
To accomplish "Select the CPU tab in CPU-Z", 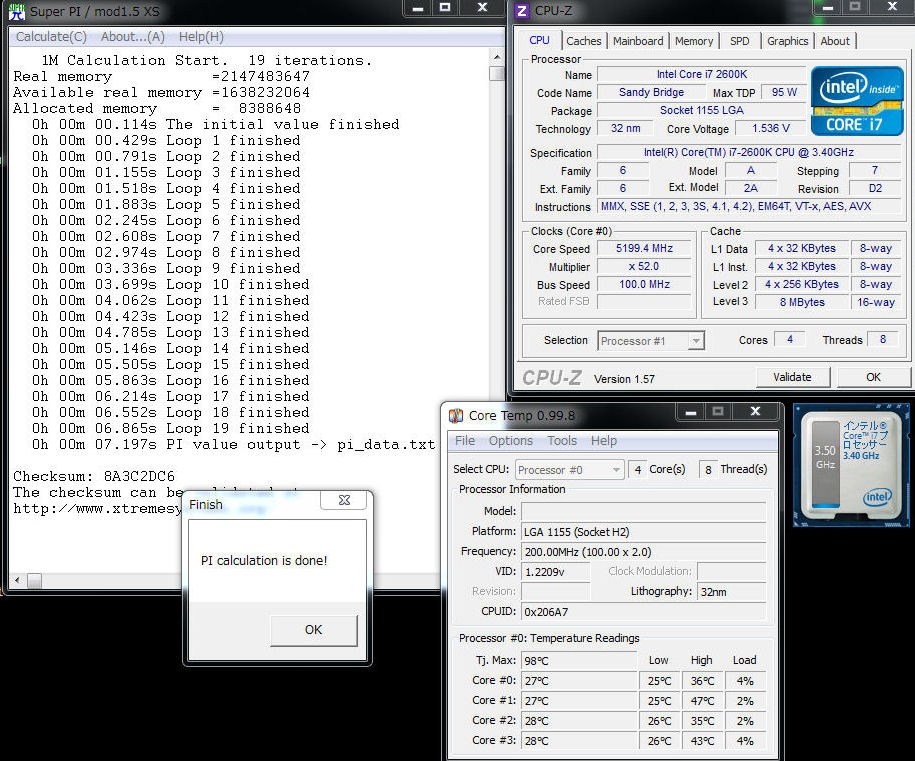I will pyautogui.click(x=539, y=40).
